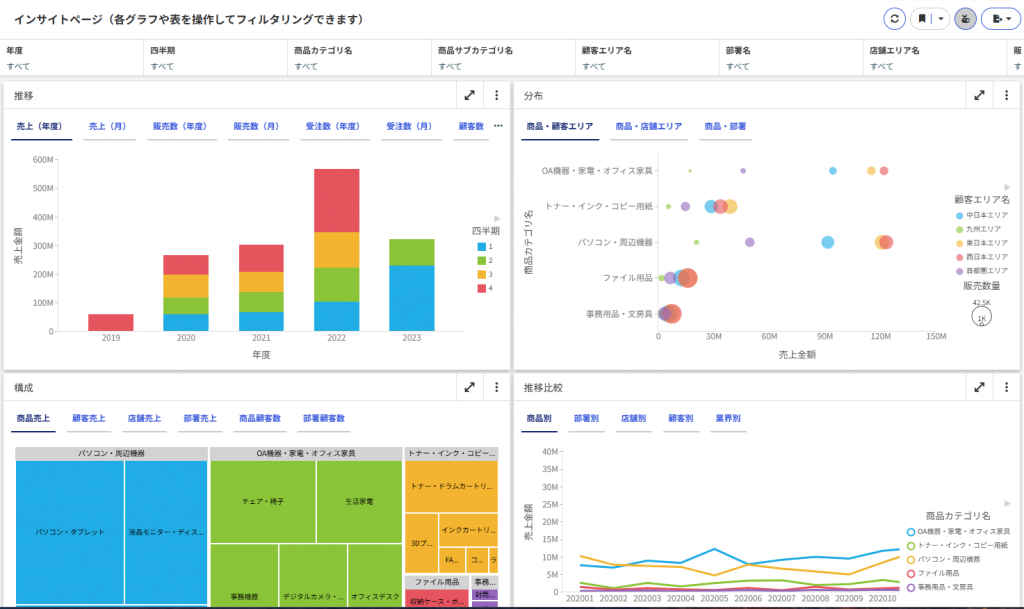Toggle 東日本エリア in the scatter legend

point(982,243)
